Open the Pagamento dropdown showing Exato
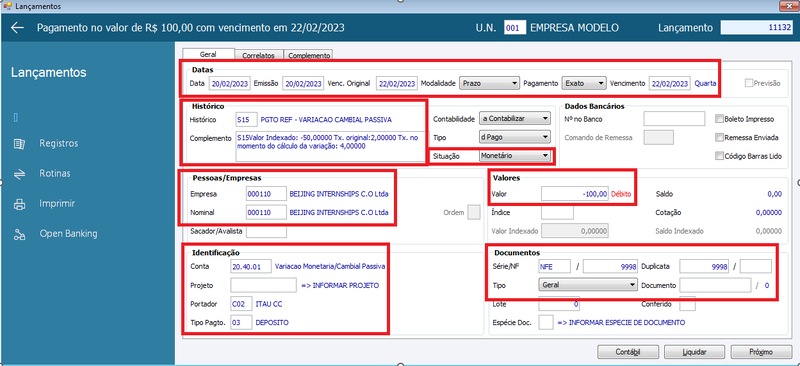The width and height of the screenshot is (800, 366). tap(583, 83)
